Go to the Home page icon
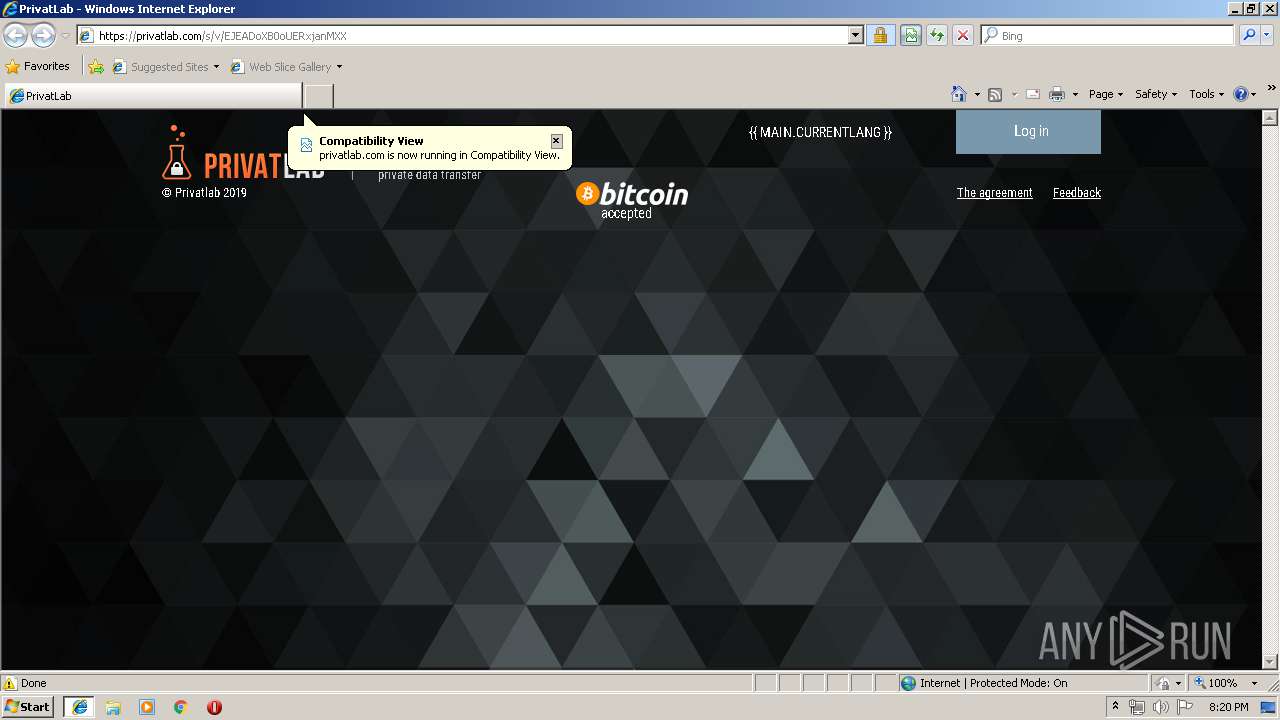This screenshot has width=1280, height=720. pyautogui.click(x=959, y=94)
